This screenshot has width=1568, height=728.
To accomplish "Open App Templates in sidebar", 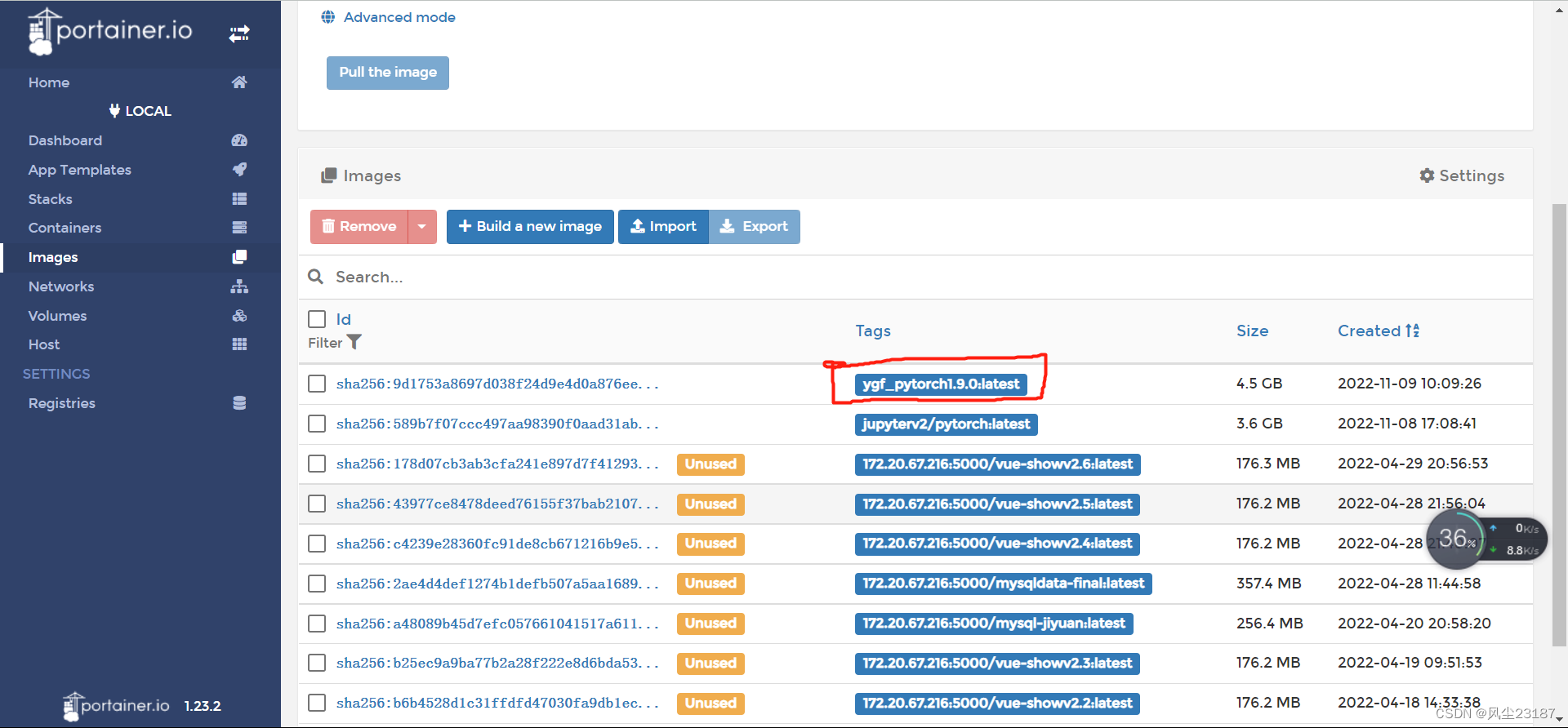I will pyautogui.click(x=80, y=170).
